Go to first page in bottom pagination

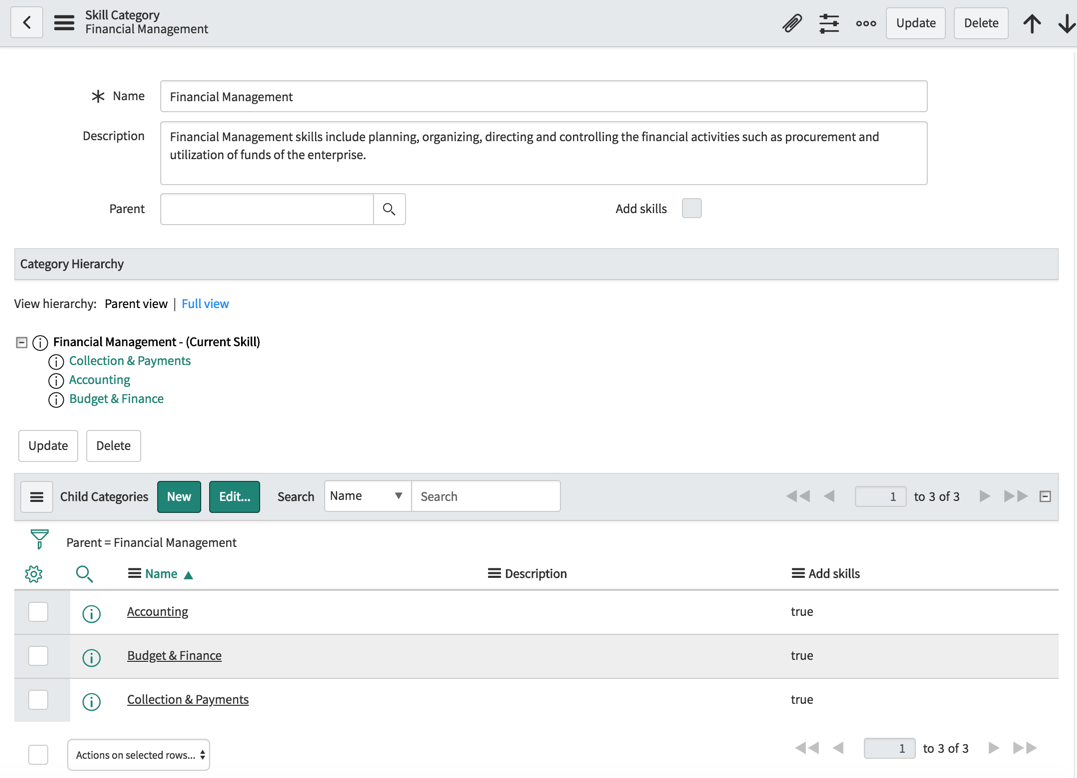807,748
